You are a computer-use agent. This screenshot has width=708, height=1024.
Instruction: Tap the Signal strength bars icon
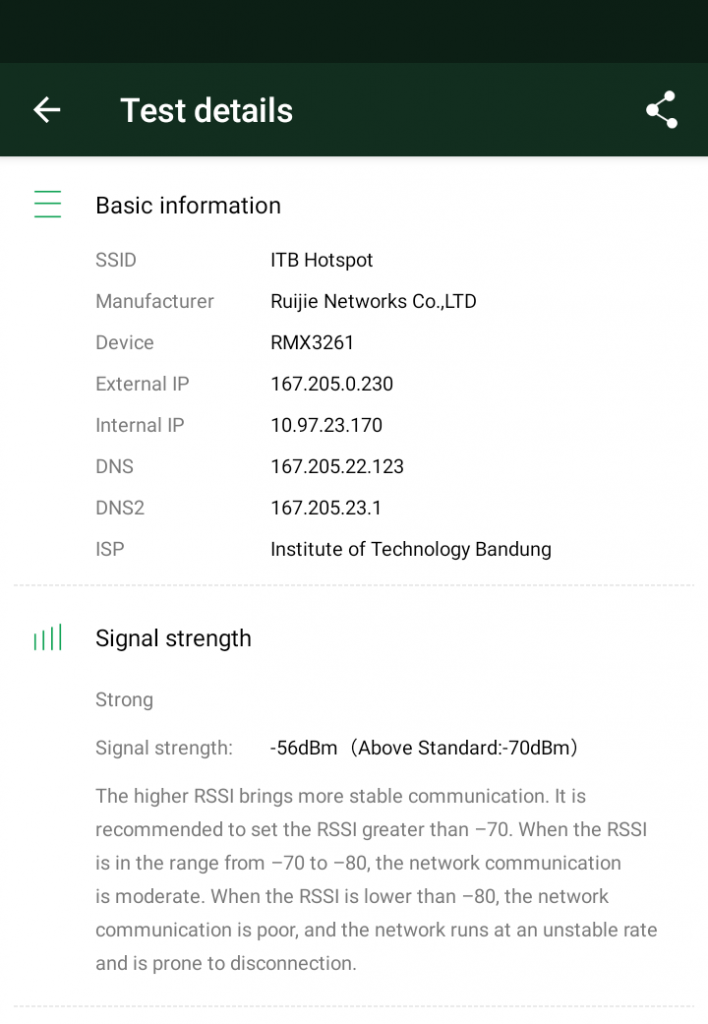(48, 637)
